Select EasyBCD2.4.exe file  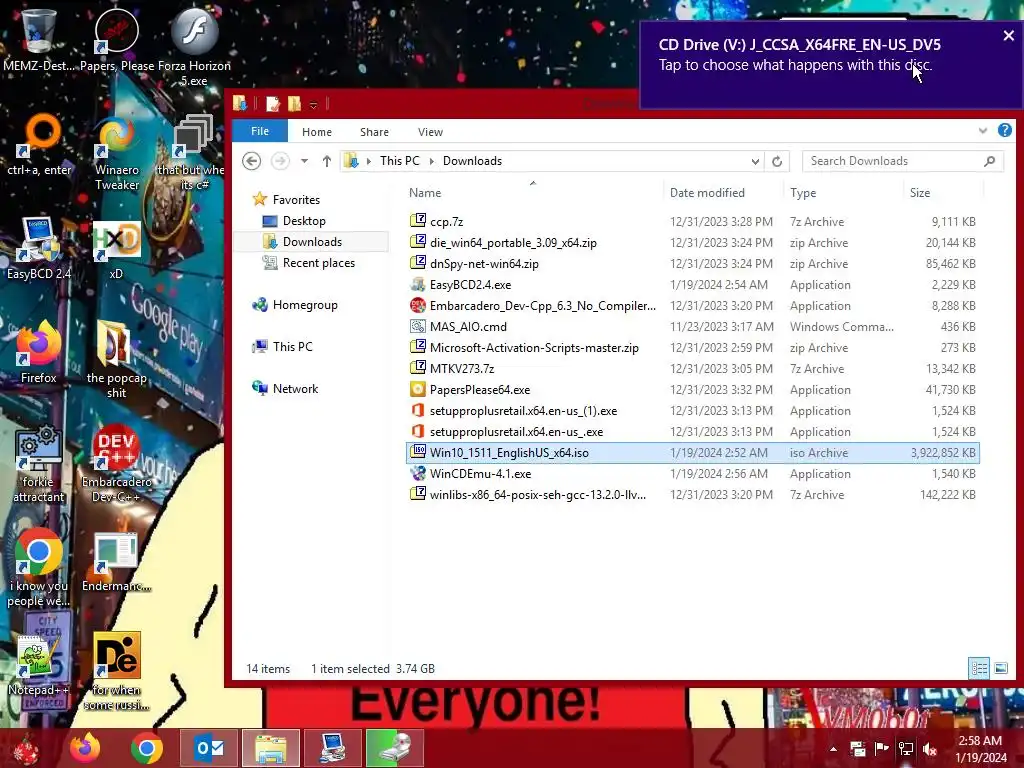point(692,285)
